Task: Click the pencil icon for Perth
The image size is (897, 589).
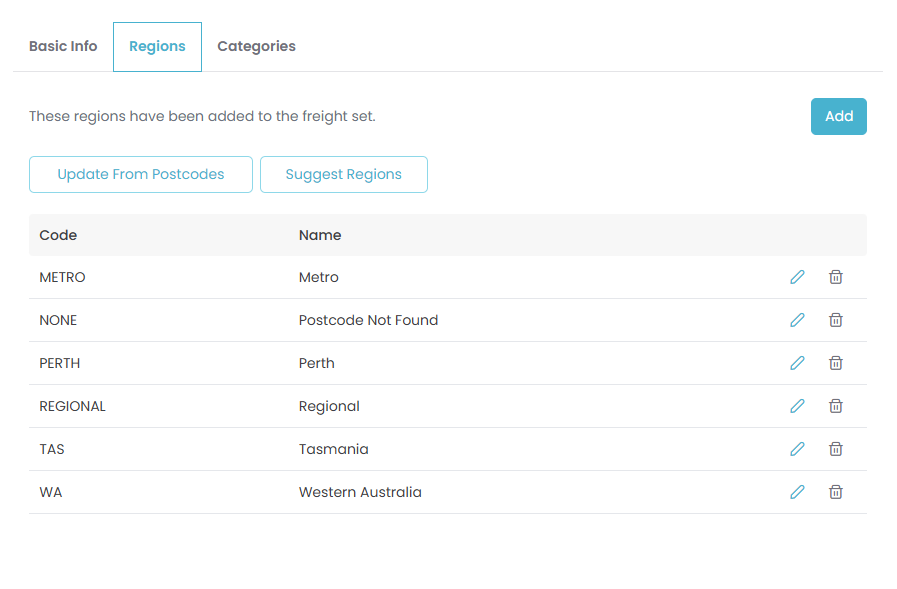Action: pos(797,363)
